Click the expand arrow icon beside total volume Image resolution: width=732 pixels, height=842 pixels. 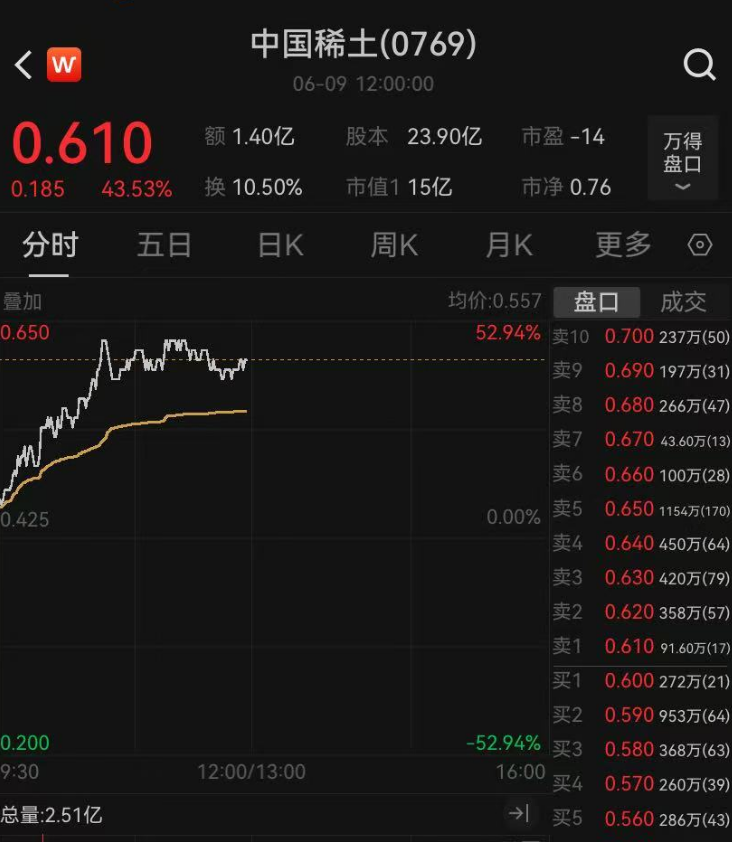(x=518, y=814)
